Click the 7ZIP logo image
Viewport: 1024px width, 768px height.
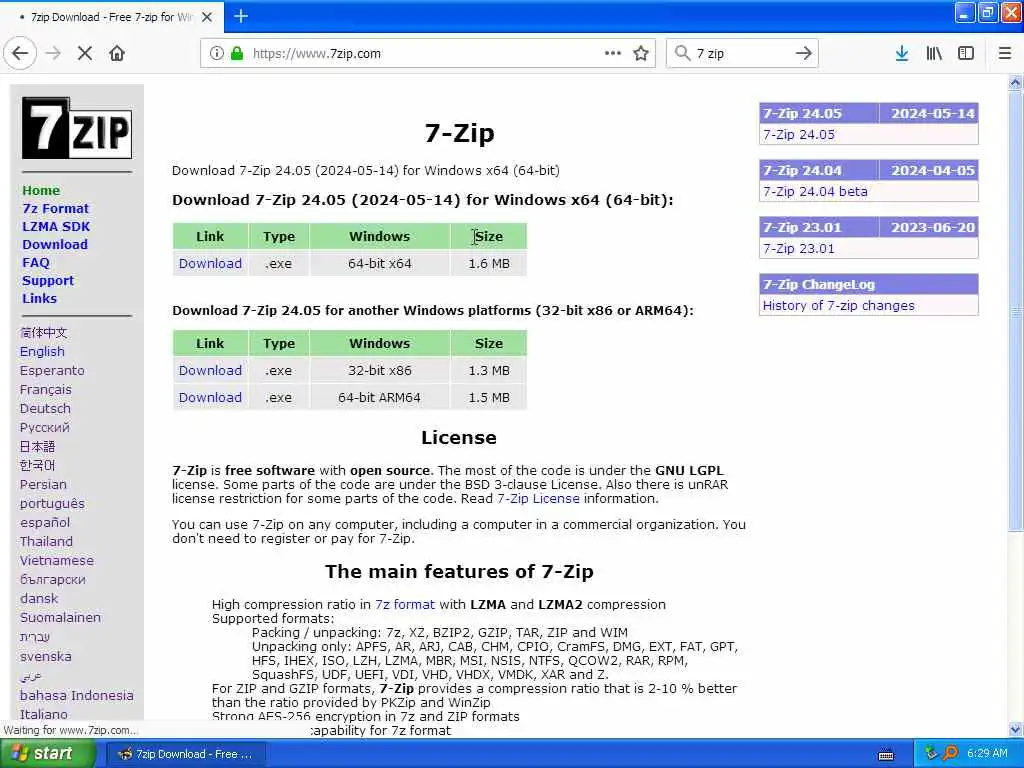pos(76,128)
